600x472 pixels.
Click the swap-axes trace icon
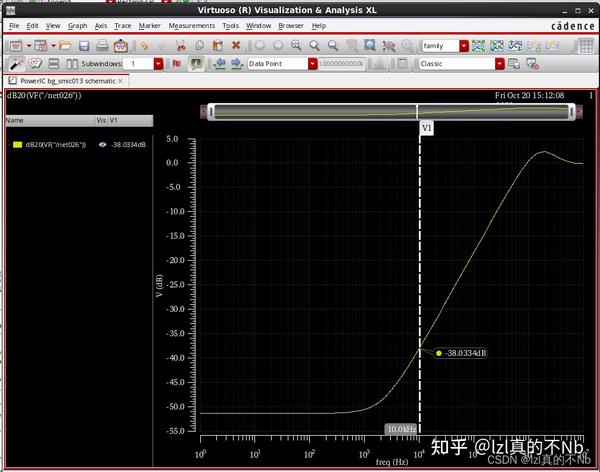click(515, 46)
